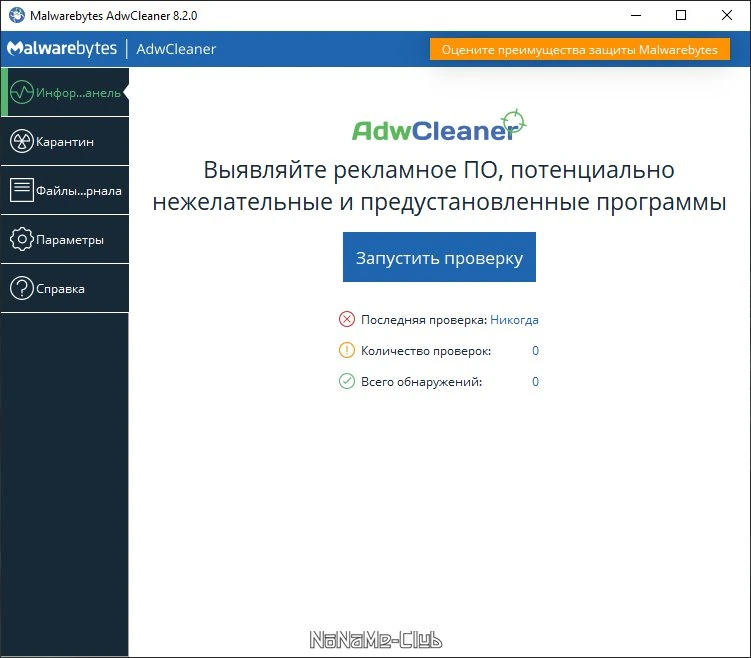Click the orange warning scan-count icon

click(347, 350)
